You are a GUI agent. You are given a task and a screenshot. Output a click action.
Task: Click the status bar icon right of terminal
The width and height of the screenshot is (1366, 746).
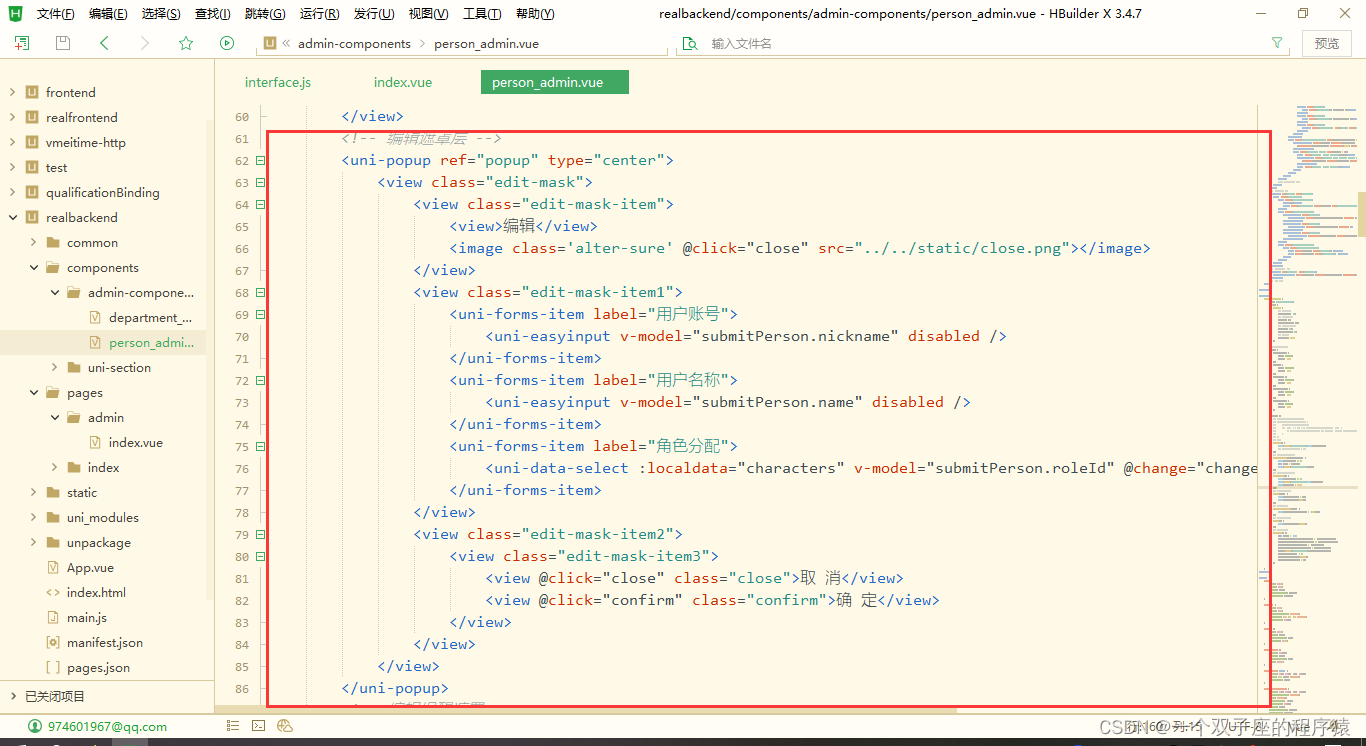(285, 726)
